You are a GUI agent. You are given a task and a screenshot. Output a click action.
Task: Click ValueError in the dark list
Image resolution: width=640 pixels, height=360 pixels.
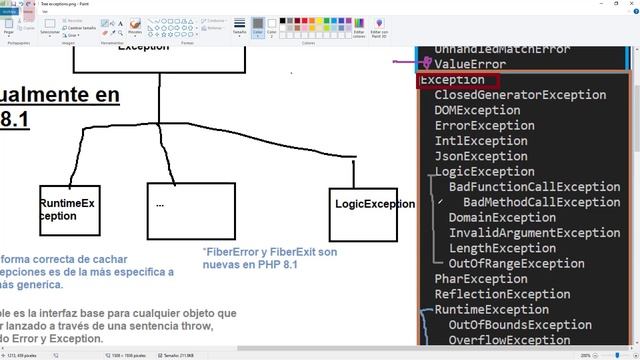coord(470,64)
